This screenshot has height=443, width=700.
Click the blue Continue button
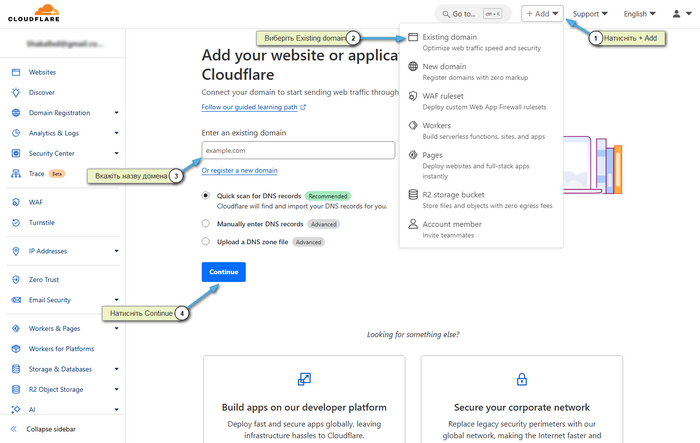tap(224, 272)
